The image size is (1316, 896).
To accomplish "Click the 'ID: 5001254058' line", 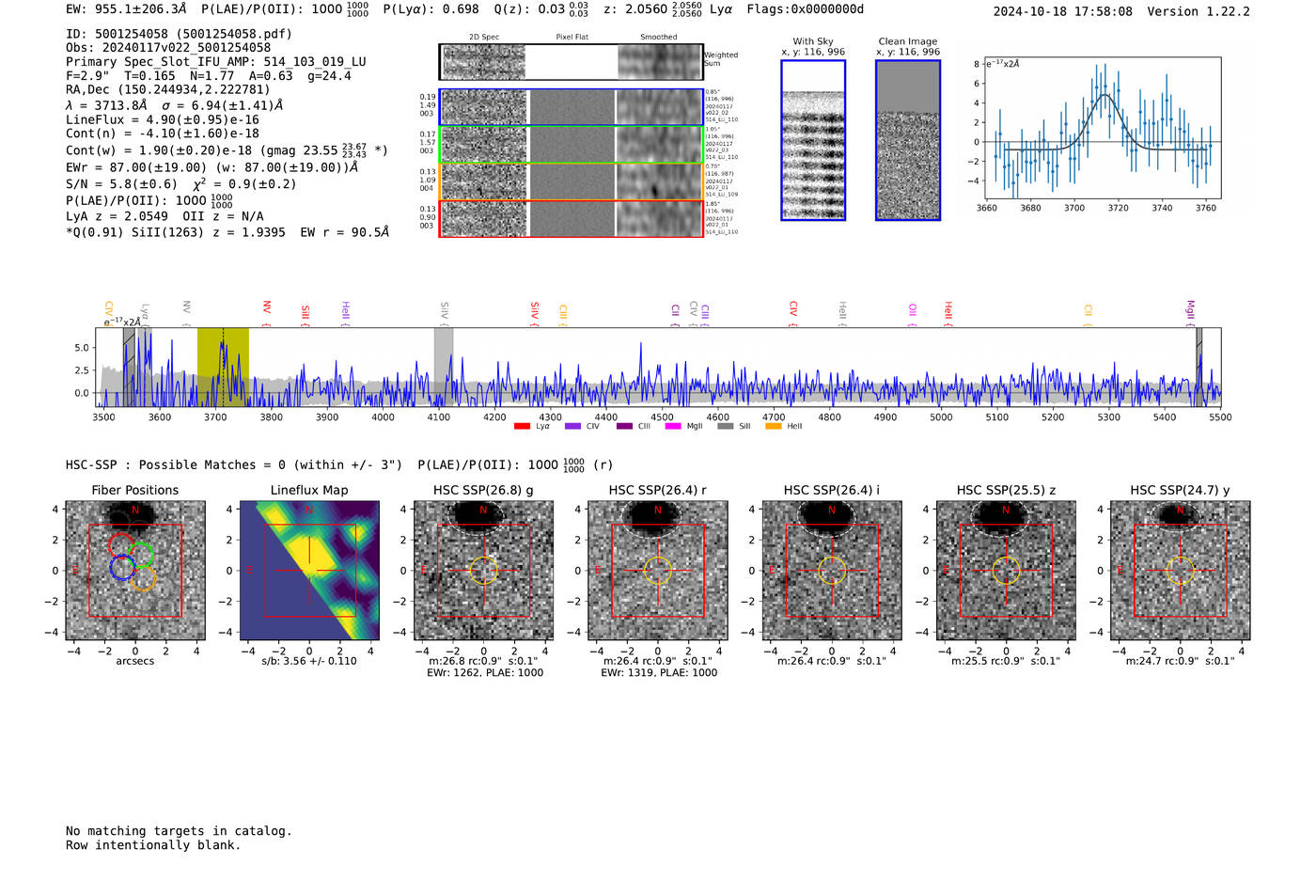I will pos(179,34).
